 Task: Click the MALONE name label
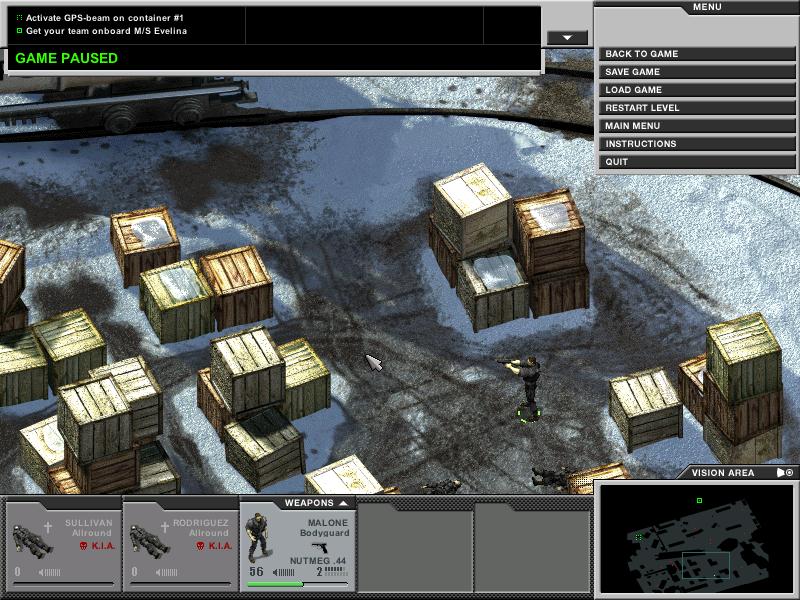click(328, 523)
